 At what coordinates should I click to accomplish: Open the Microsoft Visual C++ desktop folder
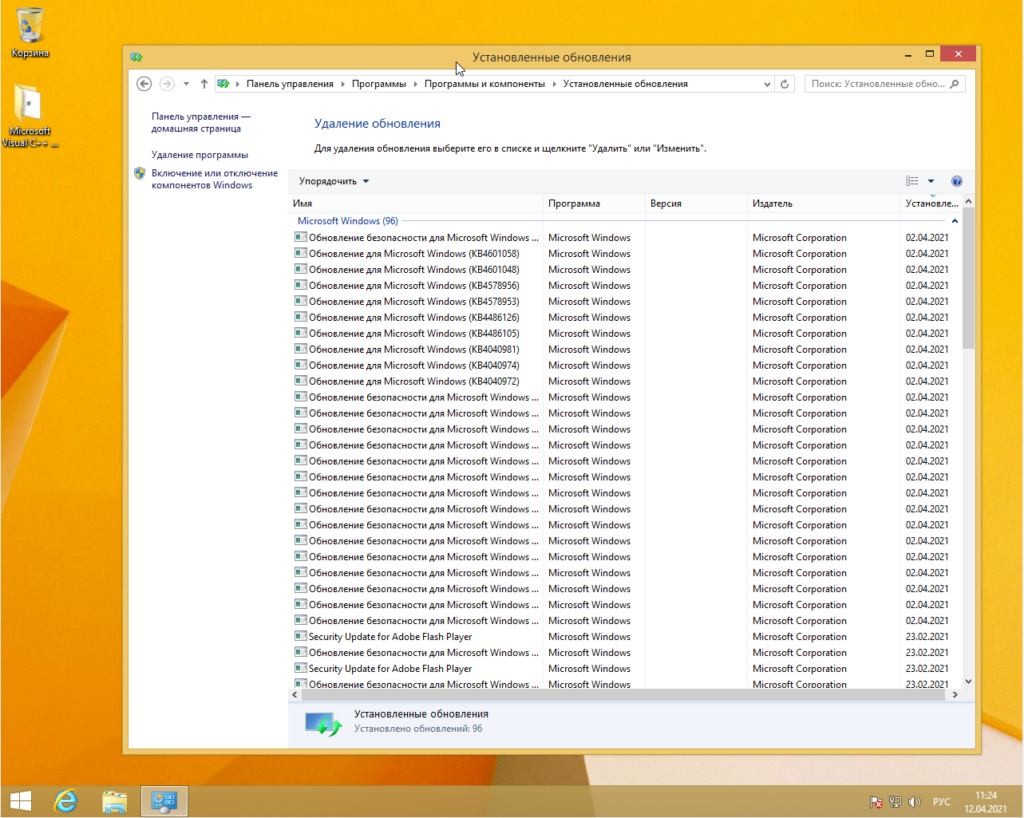click(x=29, y=116)
